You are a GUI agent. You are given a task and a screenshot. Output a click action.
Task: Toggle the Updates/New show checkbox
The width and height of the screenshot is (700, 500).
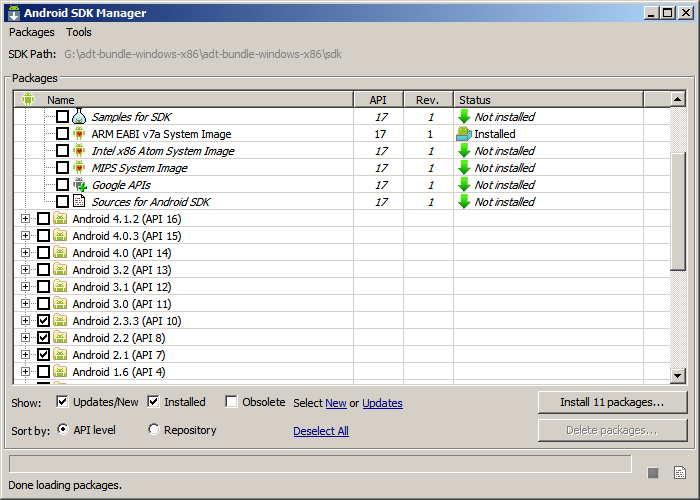pyautogui.click(x=62, y=402)
